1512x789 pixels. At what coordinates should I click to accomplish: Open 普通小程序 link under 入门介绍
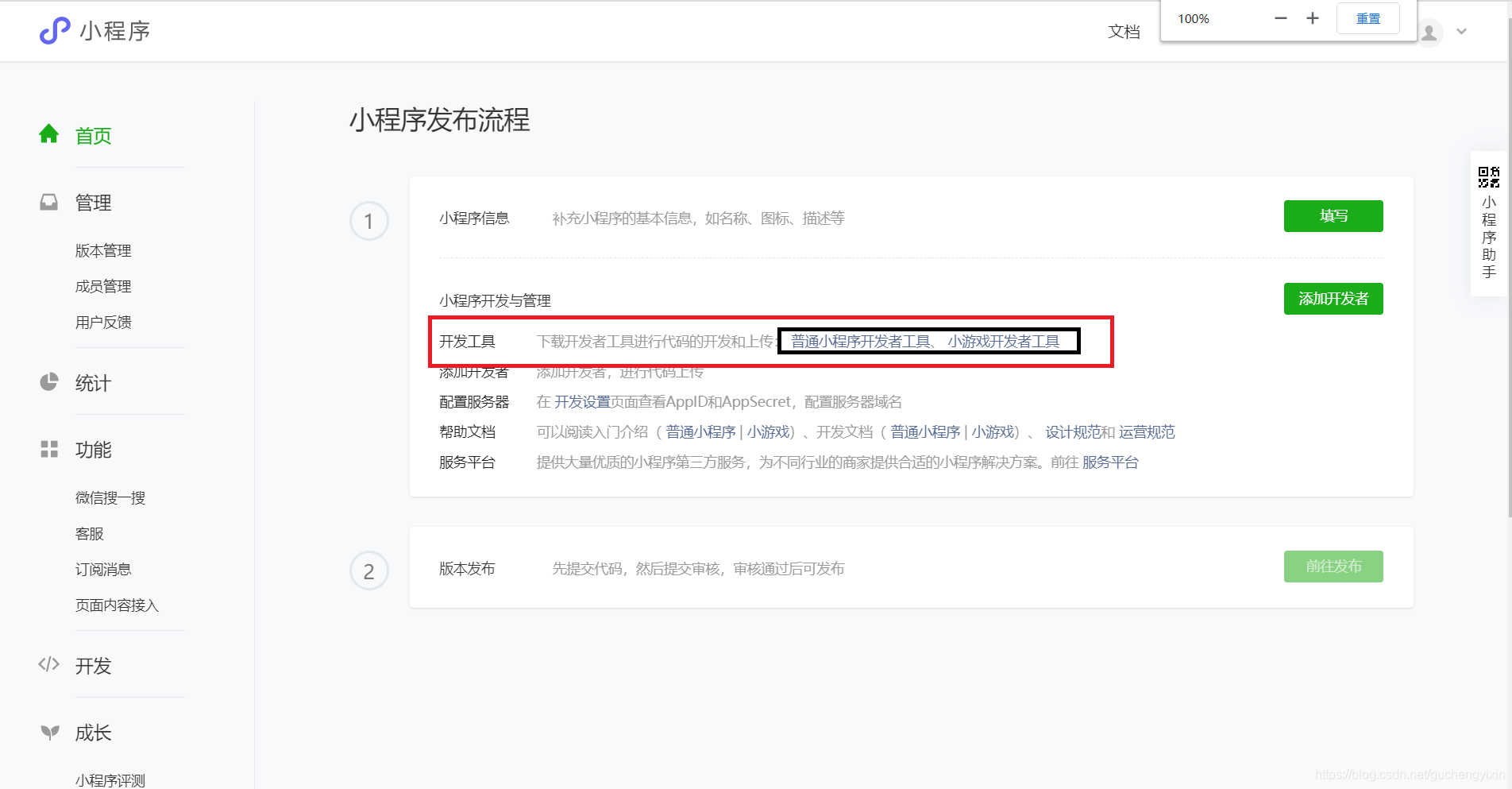[700, 432]
